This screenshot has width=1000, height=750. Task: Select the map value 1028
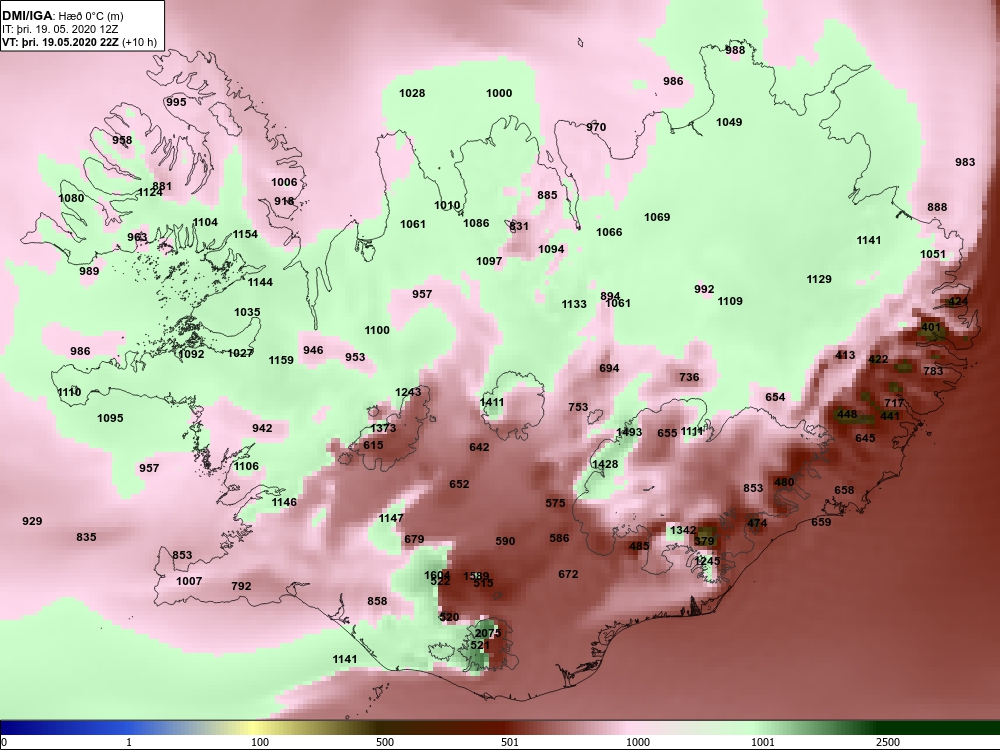pyautogui.click(x=412, y=93)
